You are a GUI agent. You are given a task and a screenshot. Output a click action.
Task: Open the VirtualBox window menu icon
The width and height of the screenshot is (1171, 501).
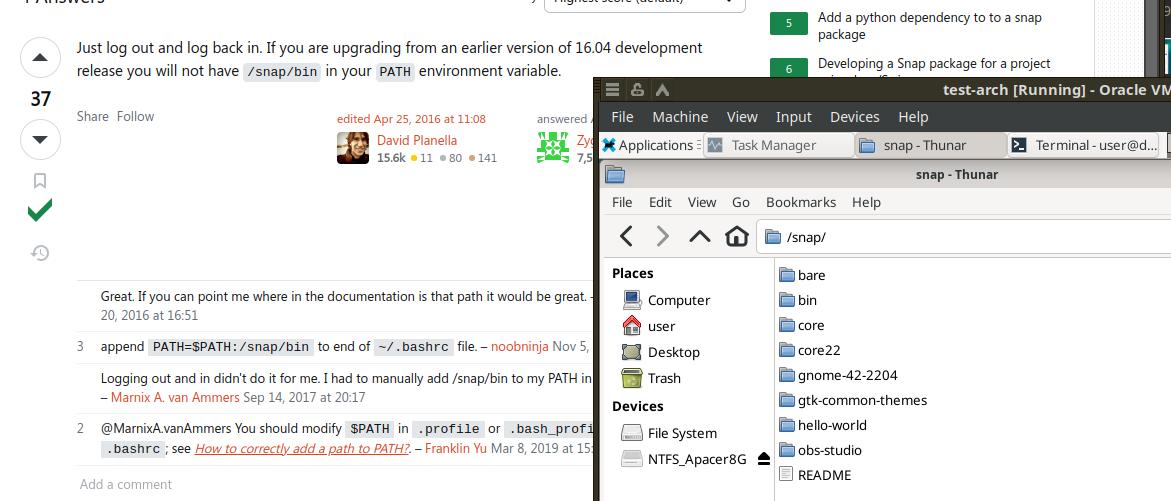pos(612,90)
